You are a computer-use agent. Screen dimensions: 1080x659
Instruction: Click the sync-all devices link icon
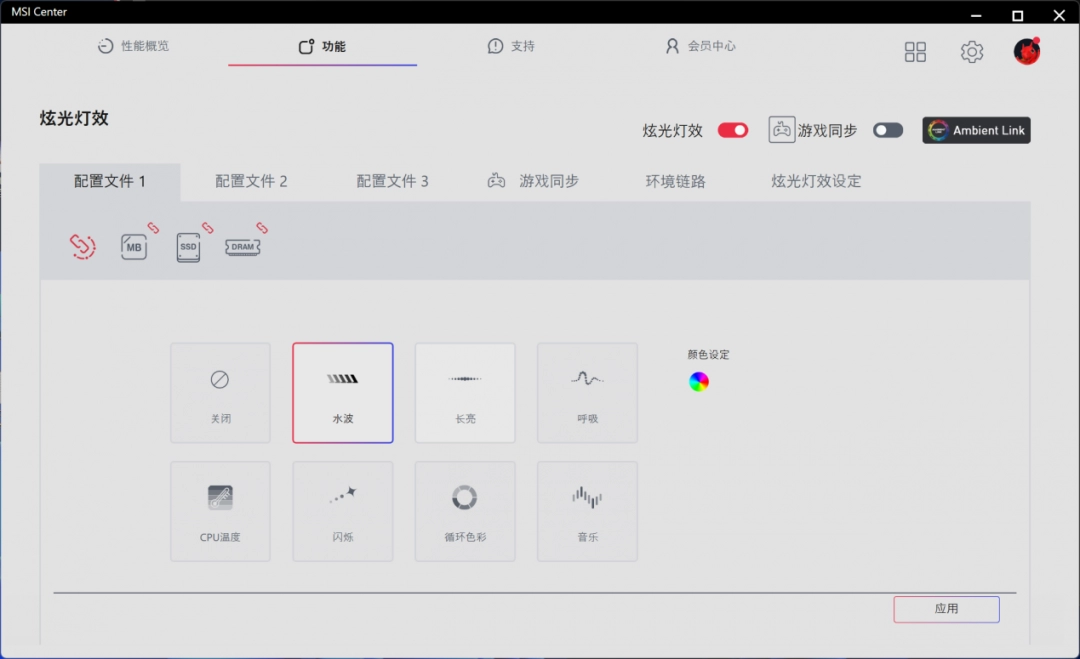tap(83, 246)
